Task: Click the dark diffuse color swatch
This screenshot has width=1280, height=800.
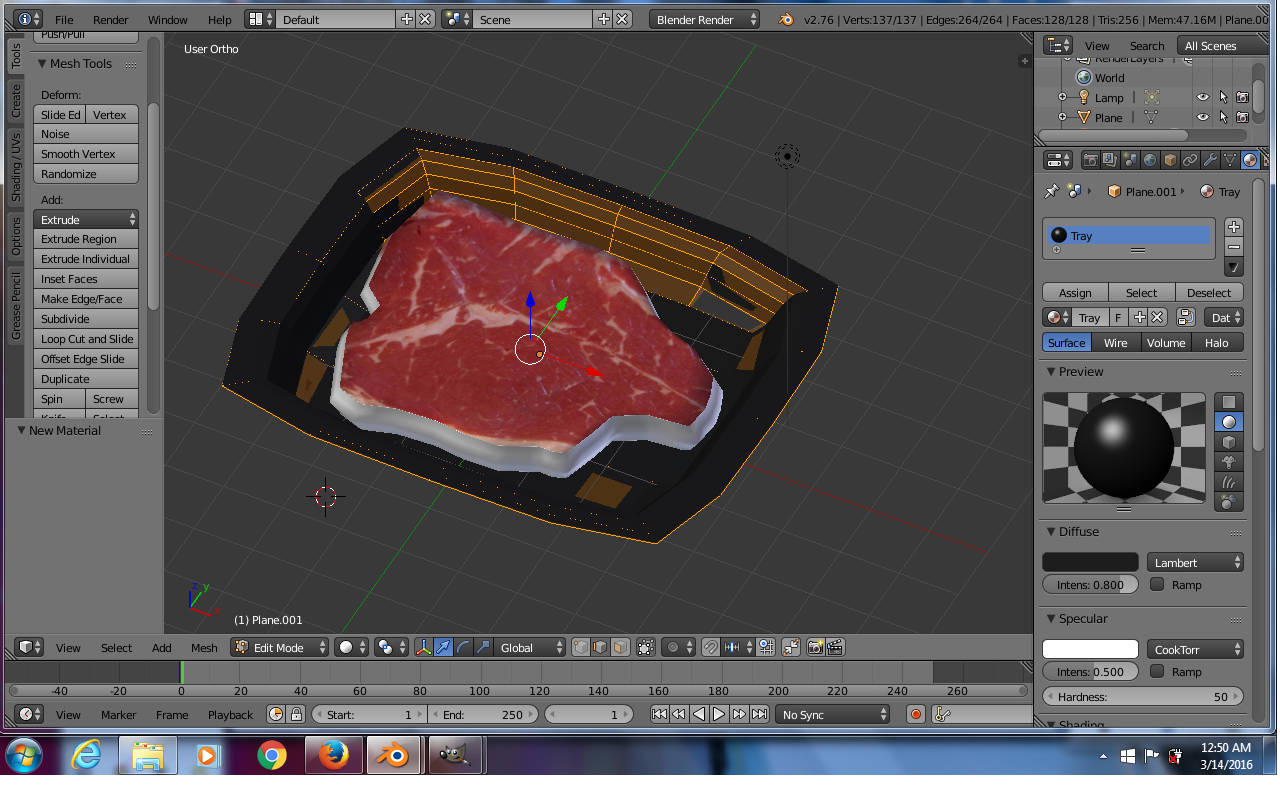Action: 1090,562
